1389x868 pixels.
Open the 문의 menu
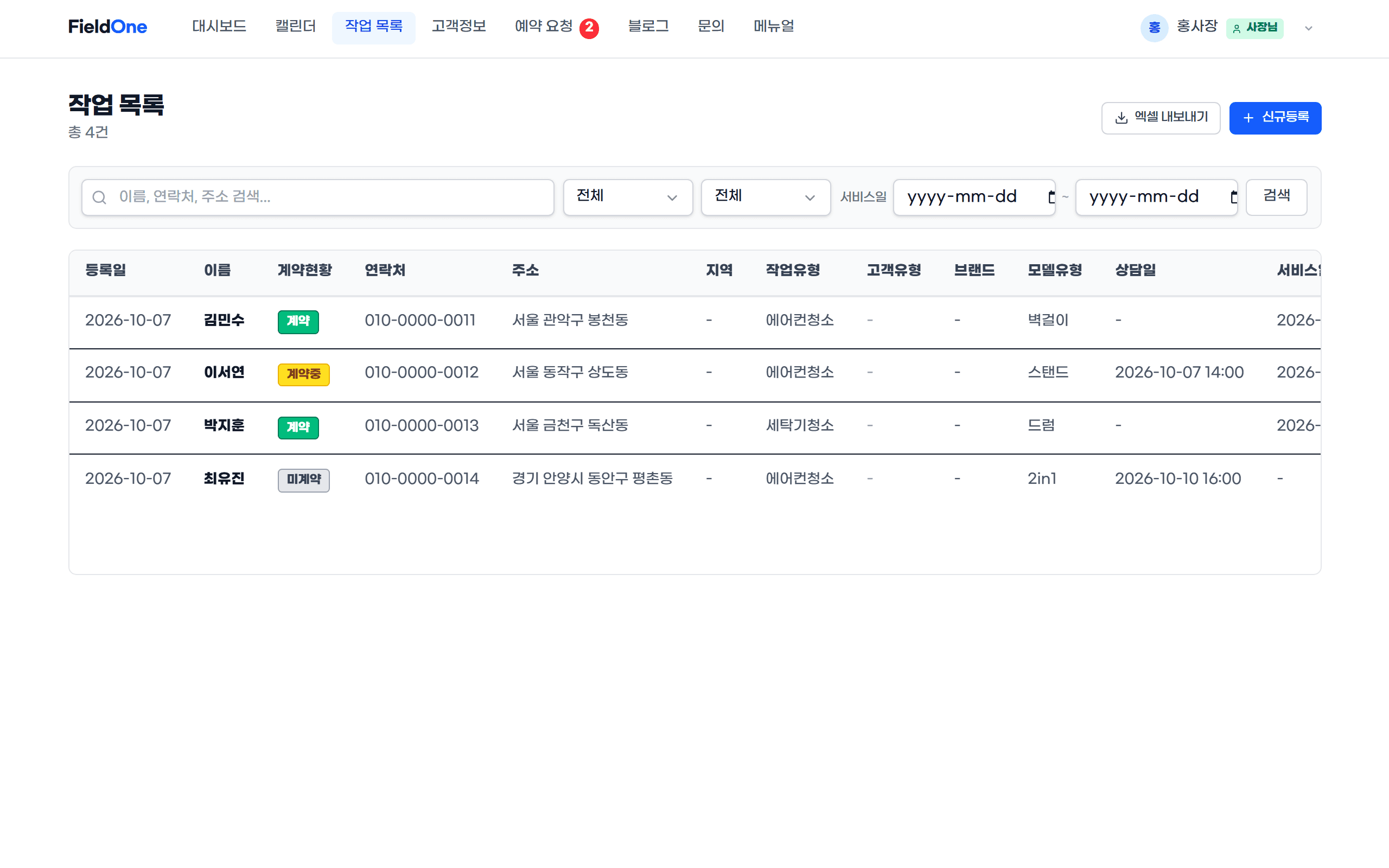coord(711,27)
